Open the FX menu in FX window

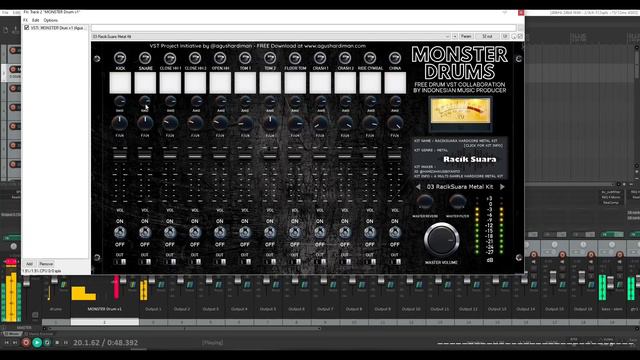click(x=25, y=20)
